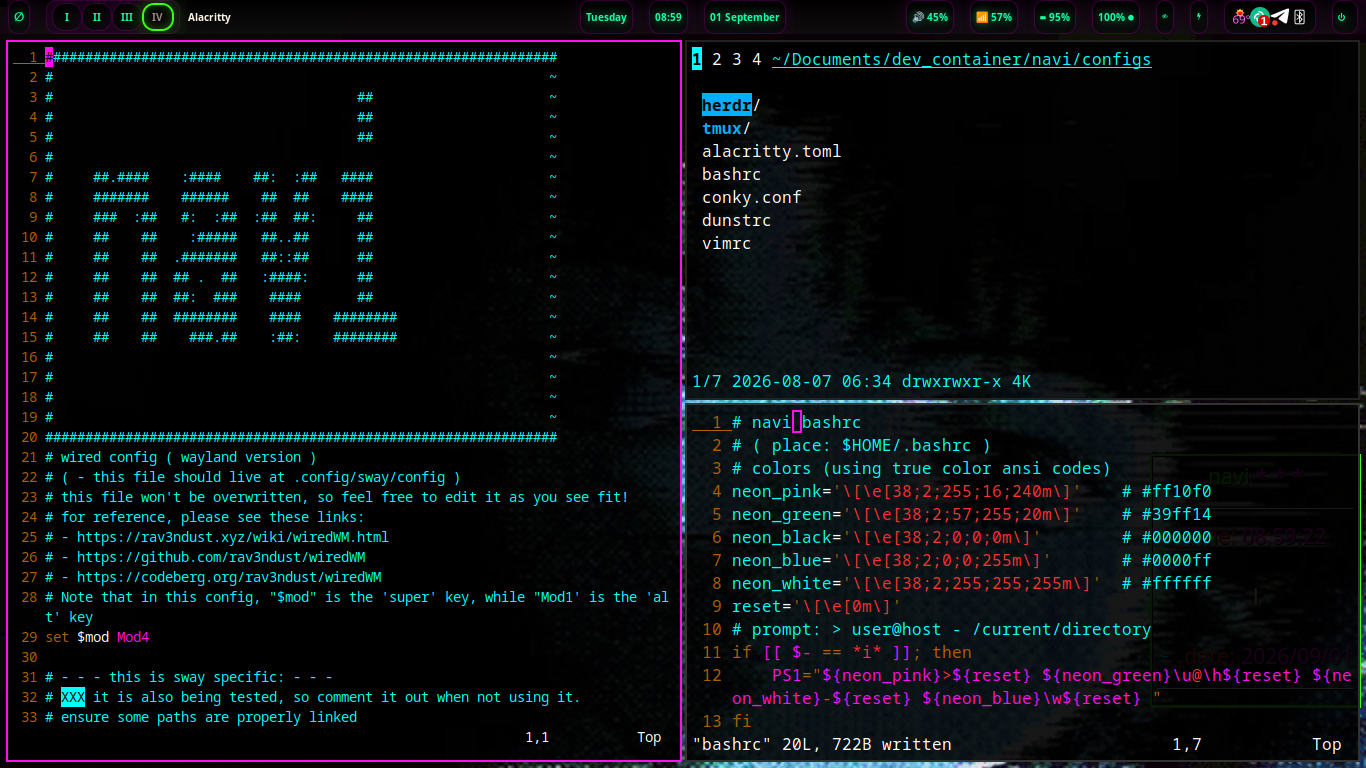Click the https://github.com/rav3ndust/wiredWM link
Screen dimensions: 1366x768
point(221,557)
